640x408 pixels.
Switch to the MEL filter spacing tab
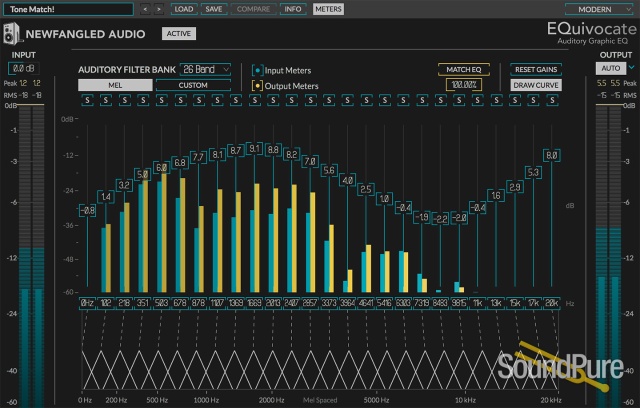(x=115, y=85)
